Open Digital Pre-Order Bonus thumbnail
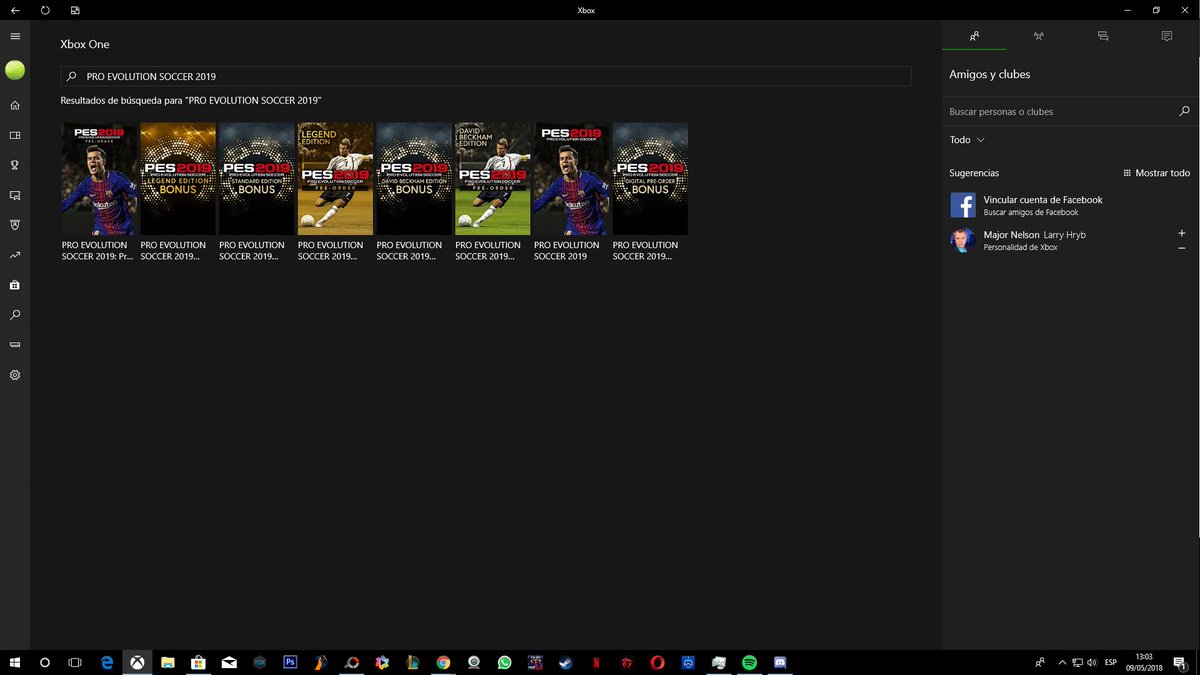 pos(650,179)
